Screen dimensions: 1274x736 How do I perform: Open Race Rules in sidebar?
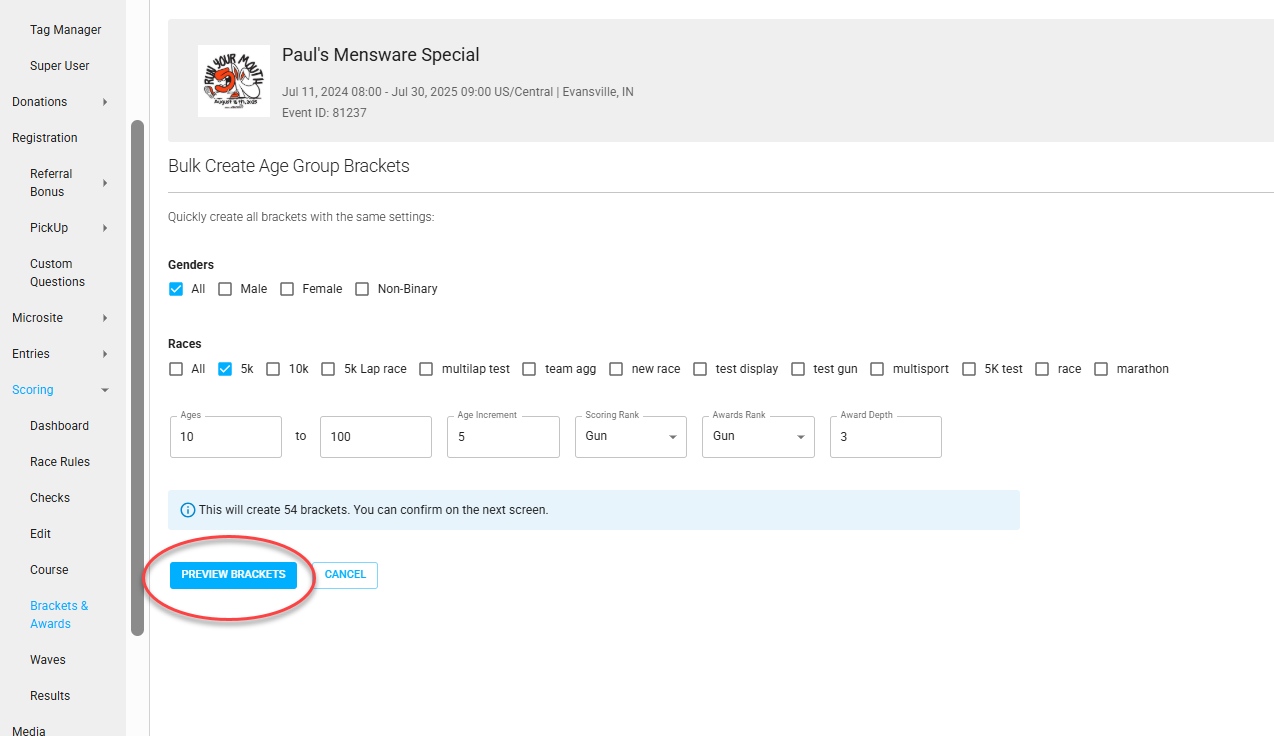[x=60, y=462]
